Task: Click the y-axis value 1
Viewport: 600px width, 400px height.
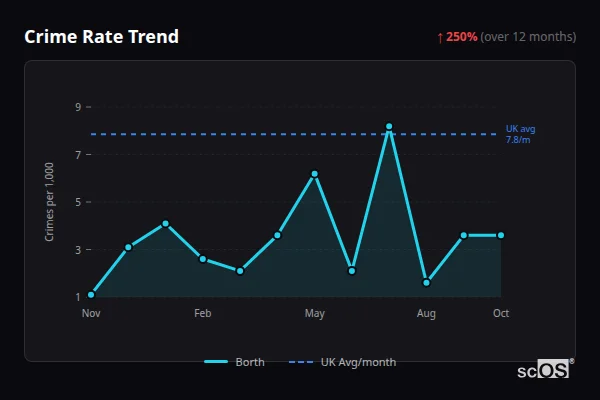Action: (78, 297)
